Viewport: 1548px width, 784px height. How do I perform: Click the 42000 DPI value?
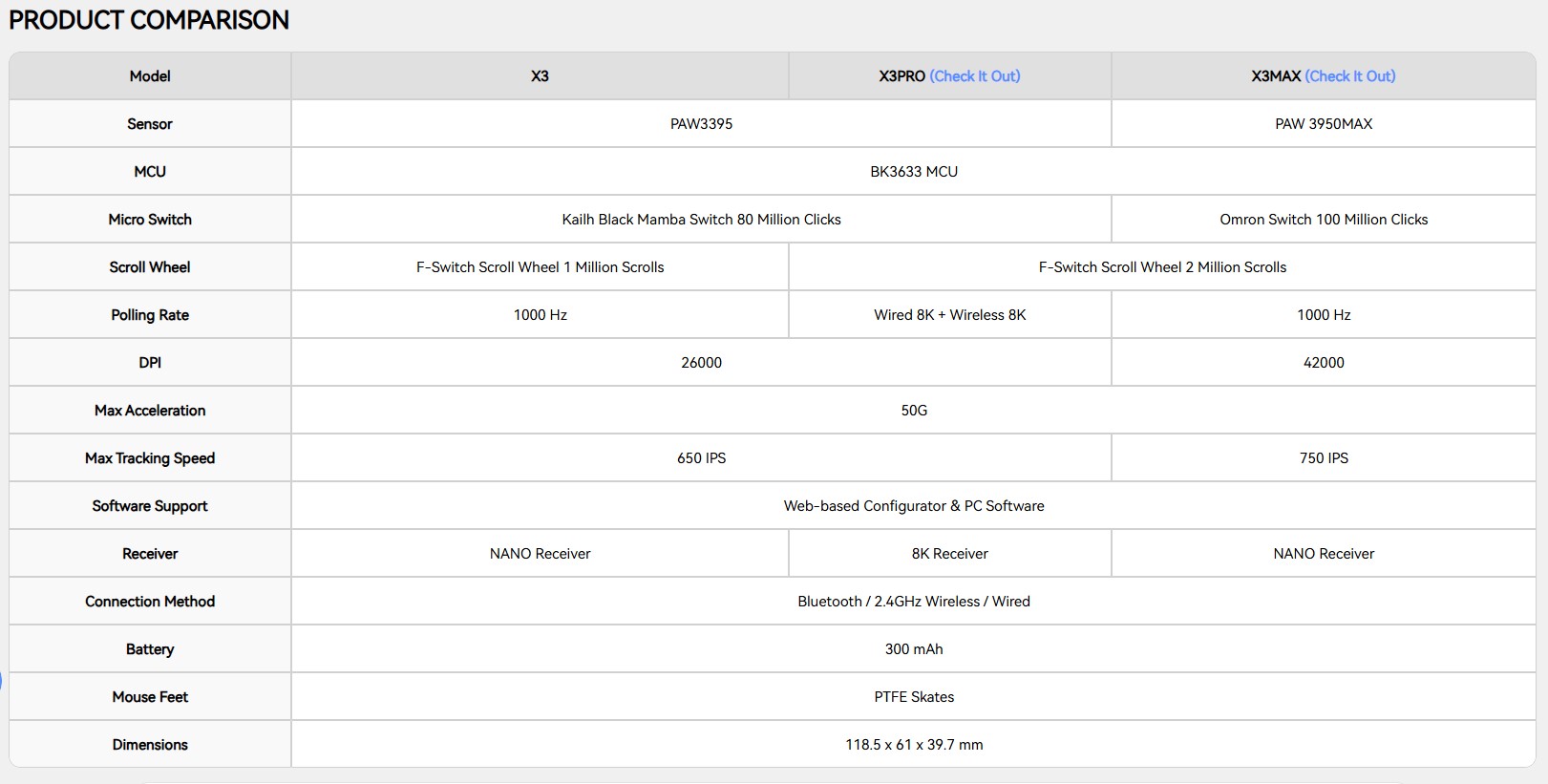click(1324, 363)
